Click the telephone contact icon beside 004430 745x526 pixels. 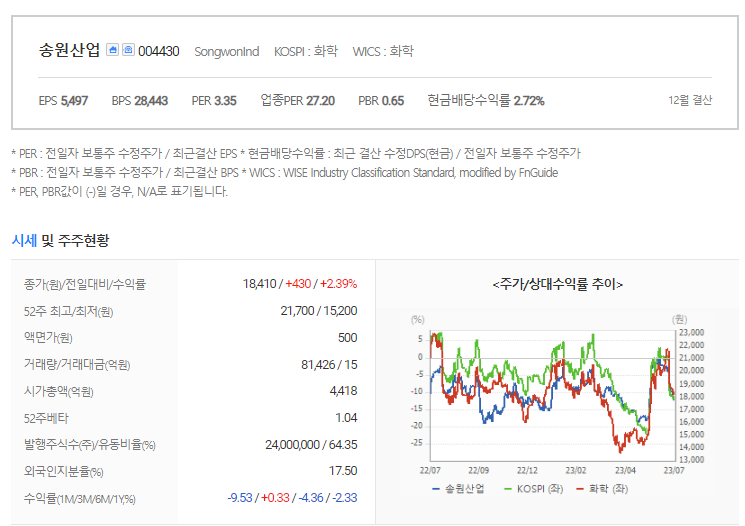click(x=128, y=50)
